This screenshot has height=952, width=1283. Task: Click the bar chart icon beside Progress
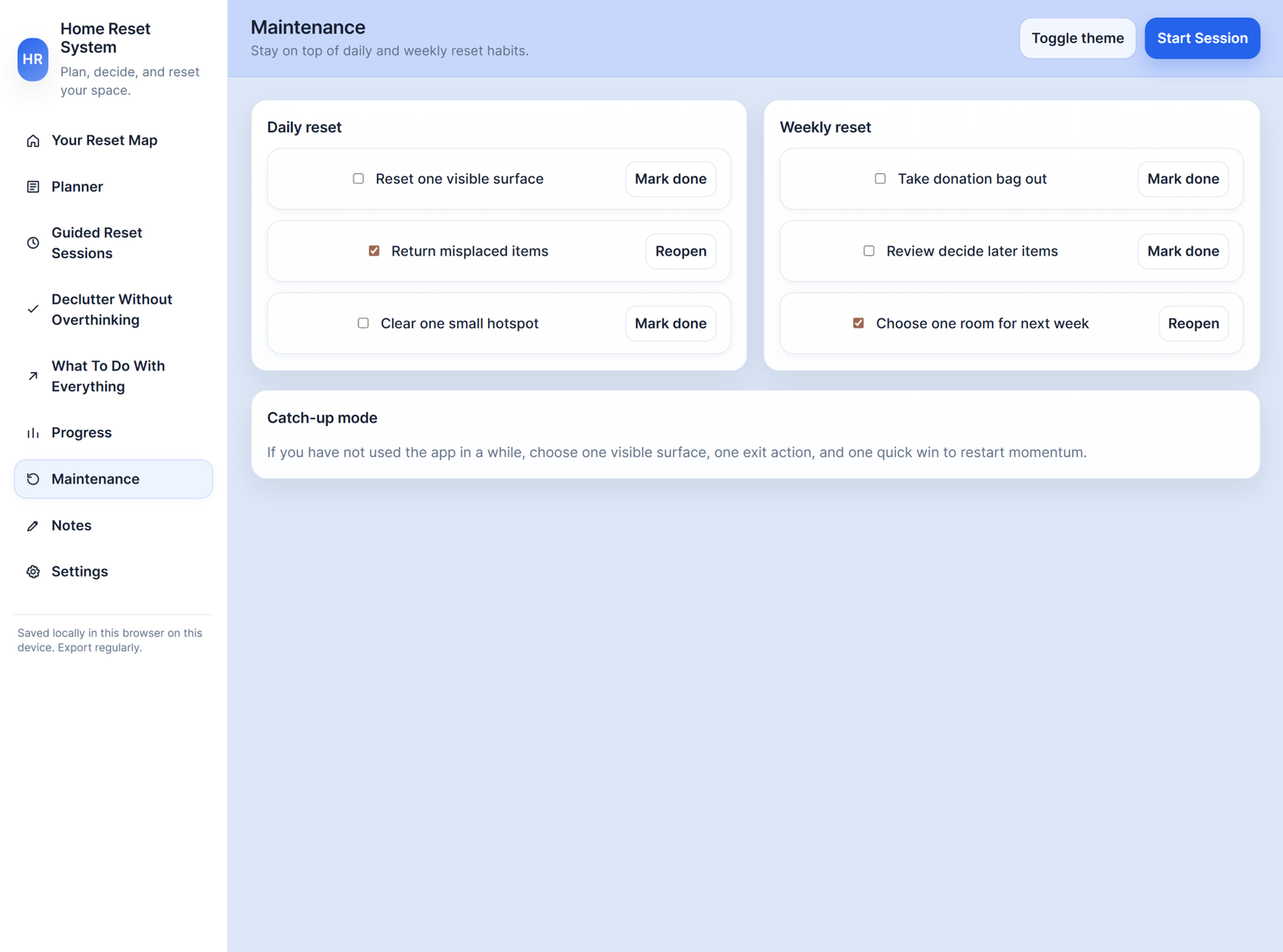tap(33, 433)
